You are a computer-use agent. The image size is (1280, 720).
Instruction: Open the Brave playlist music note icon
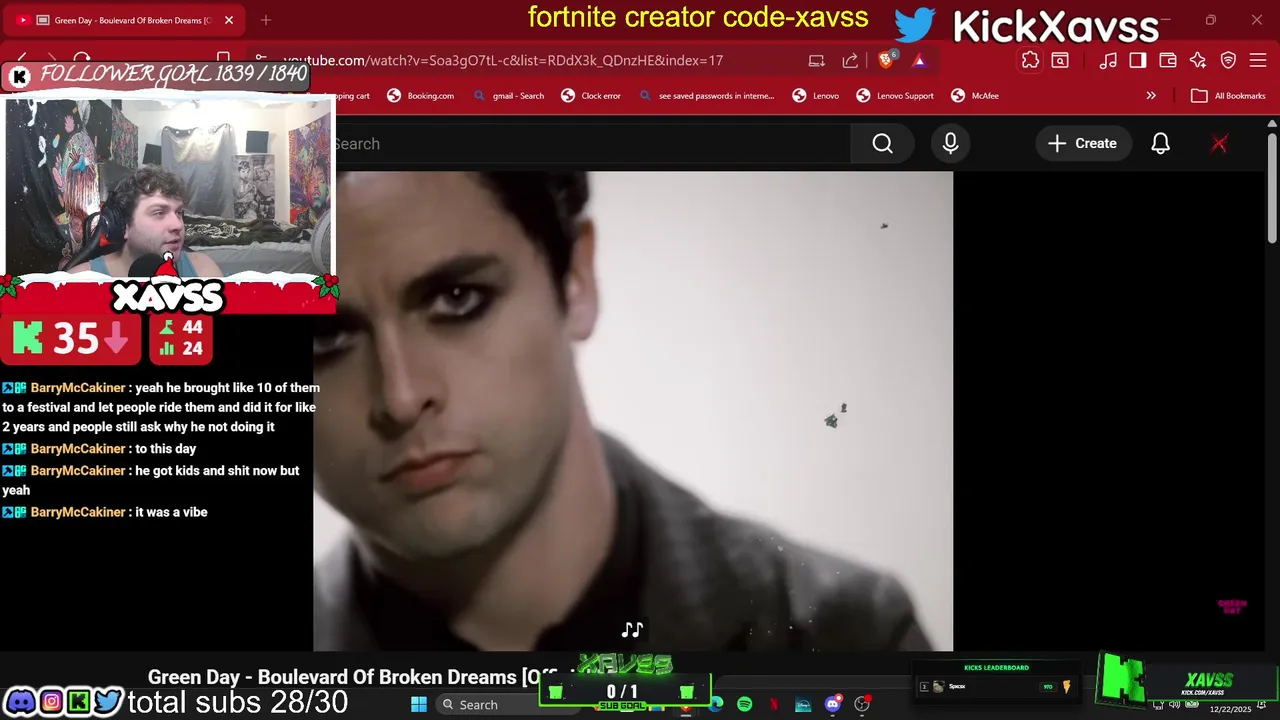(x=1108, y=60)
